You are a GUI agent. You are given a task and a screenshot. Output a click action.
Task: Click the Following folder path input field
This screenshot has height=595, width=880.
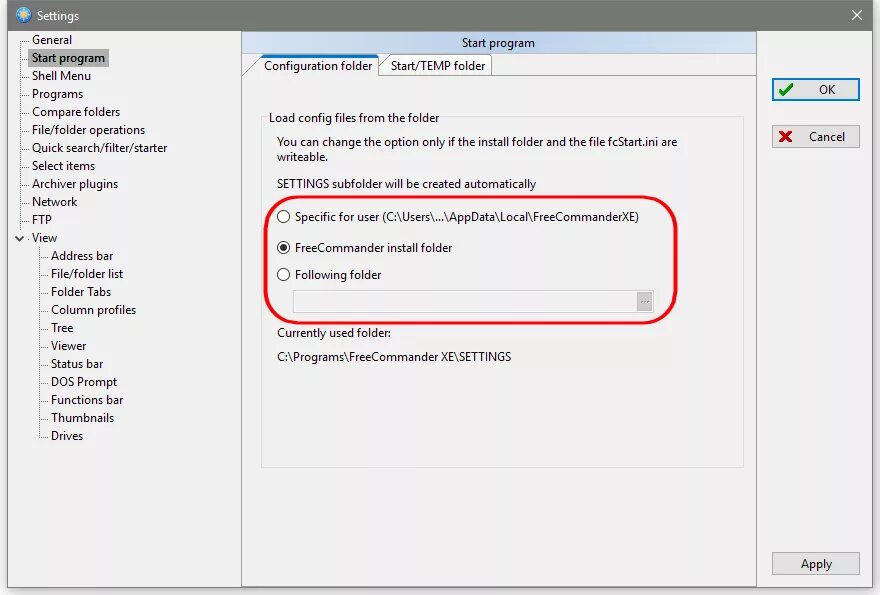465,301
